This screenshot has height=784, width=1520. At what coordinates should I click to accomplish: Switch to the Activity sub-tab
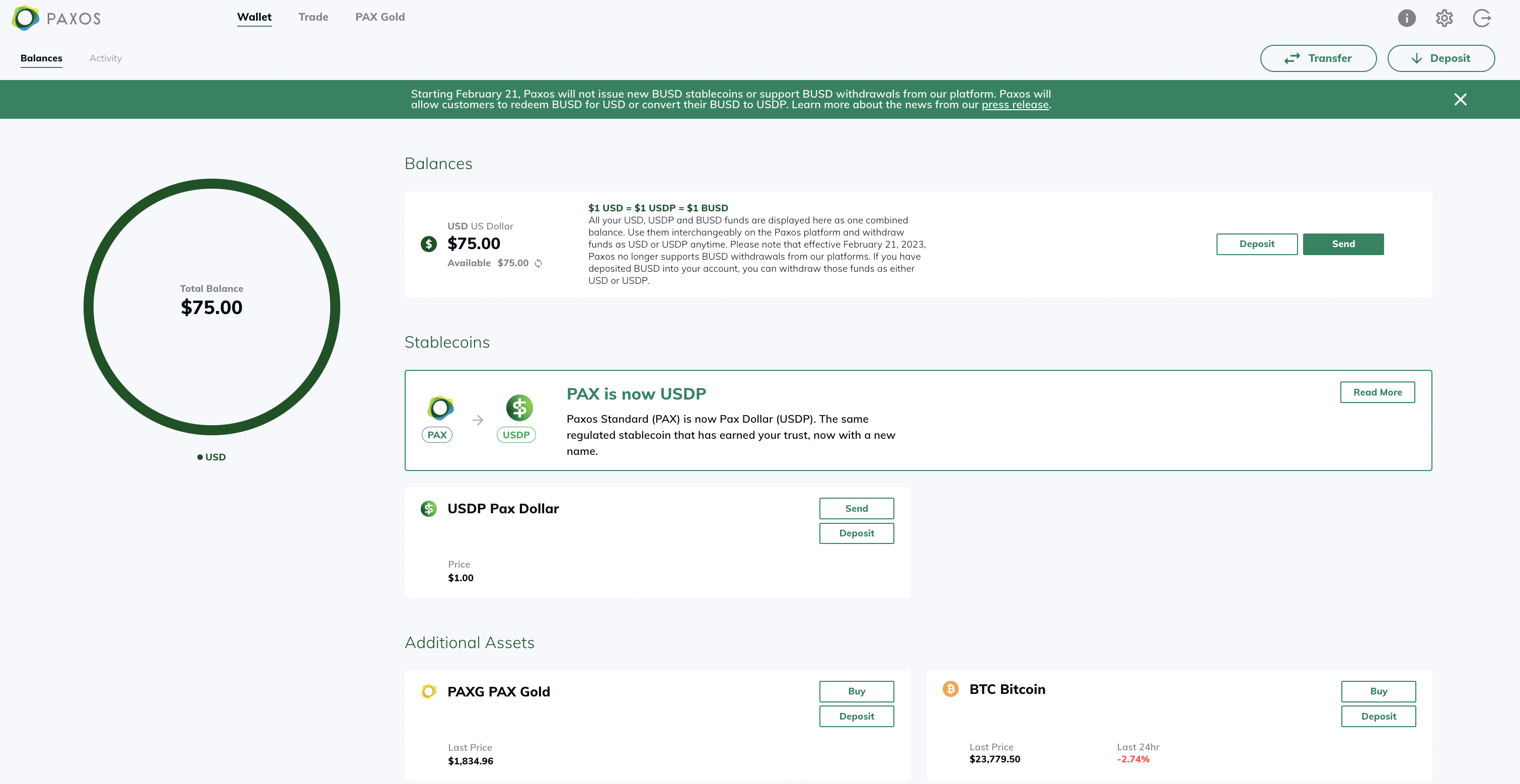[x=106, y=58]
